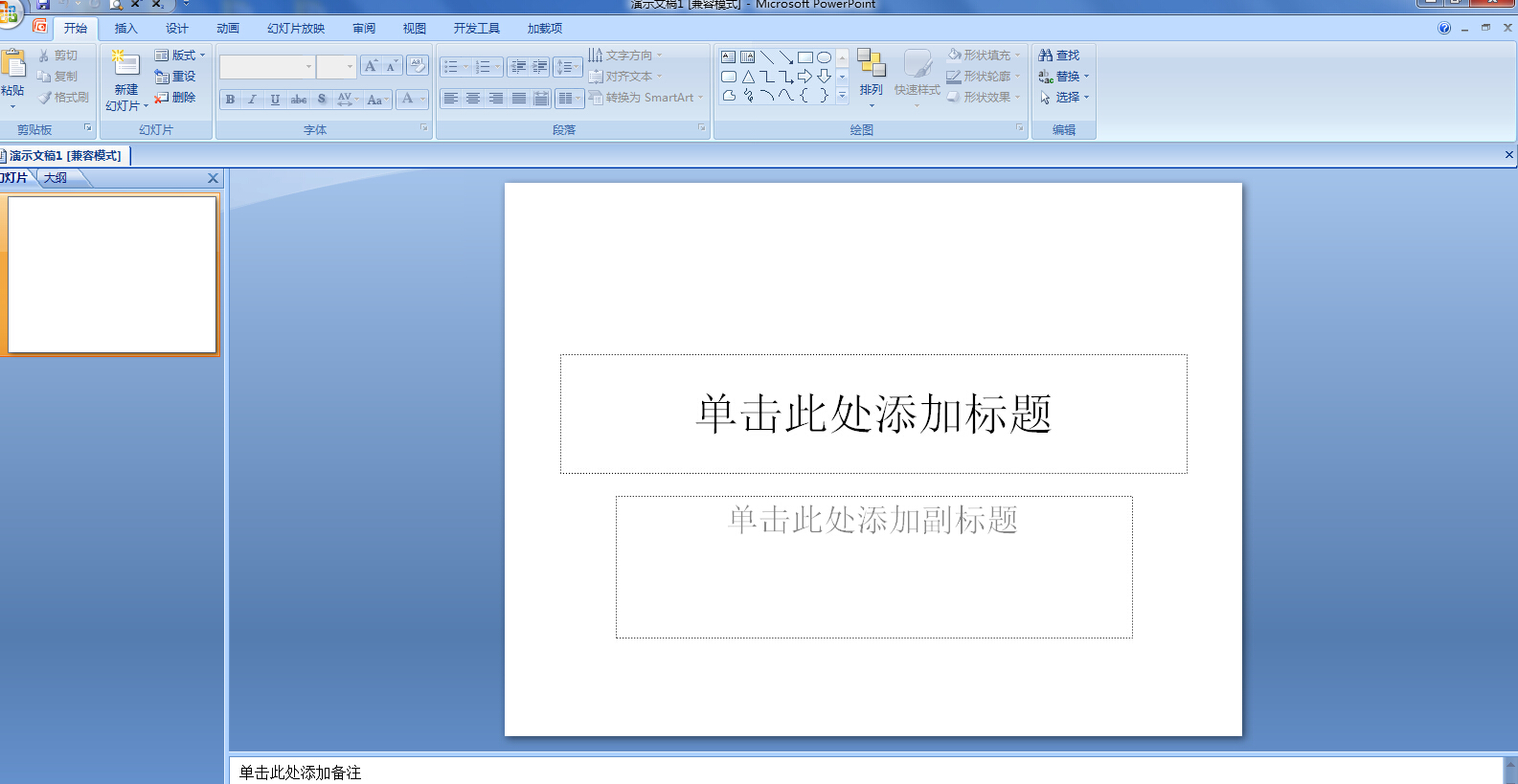Open the View (视图) tab

tap(415, 29)
